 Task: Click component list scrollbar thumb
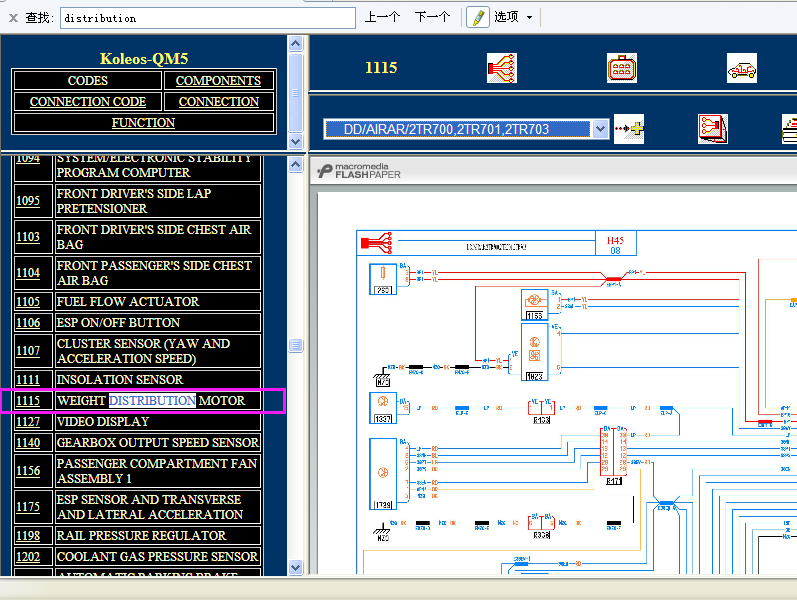tap(296, 345)
